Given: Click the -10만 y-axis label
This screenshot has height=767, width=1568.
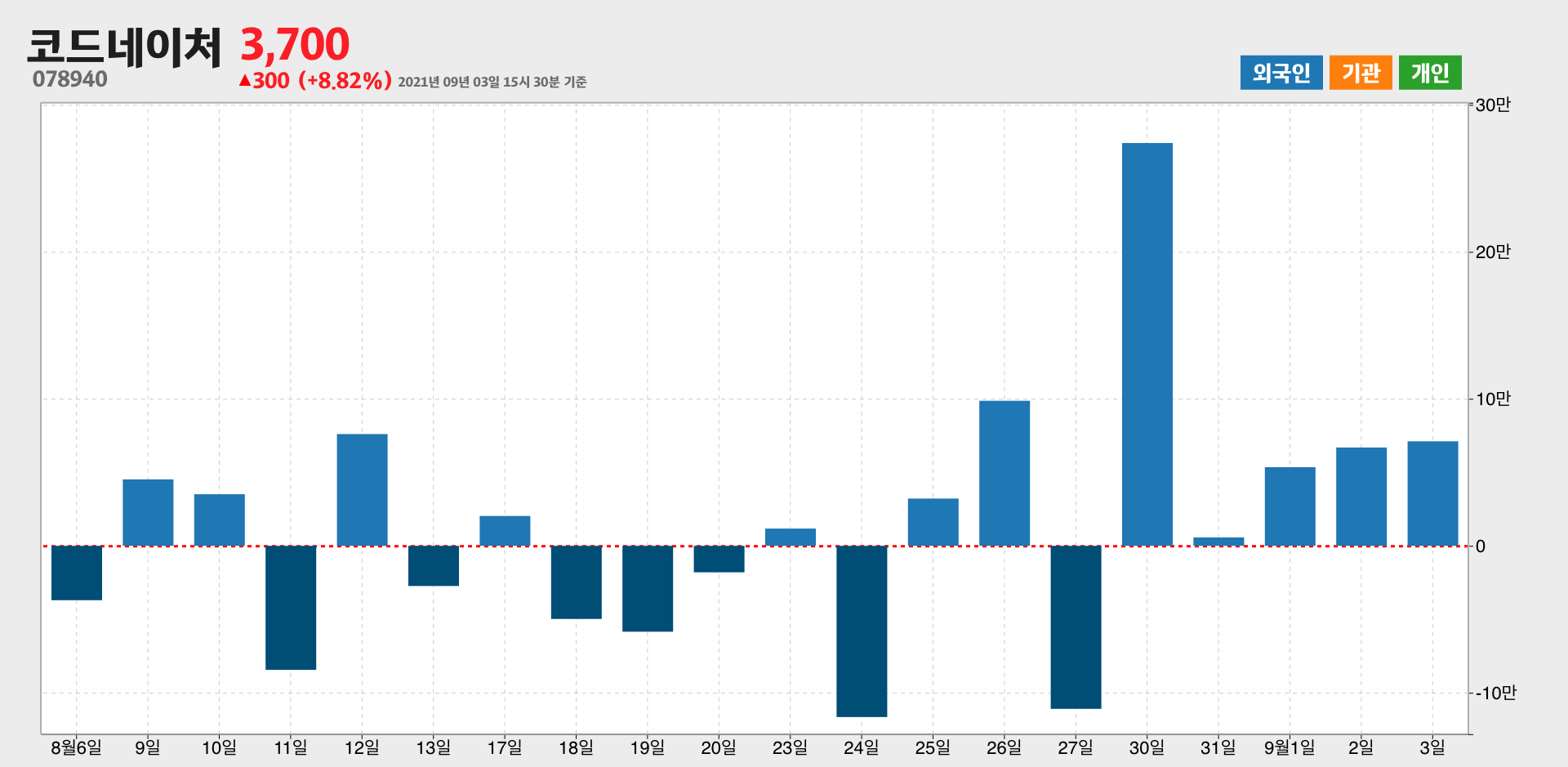Looking at the screenshot, I should click(1495, 693).
